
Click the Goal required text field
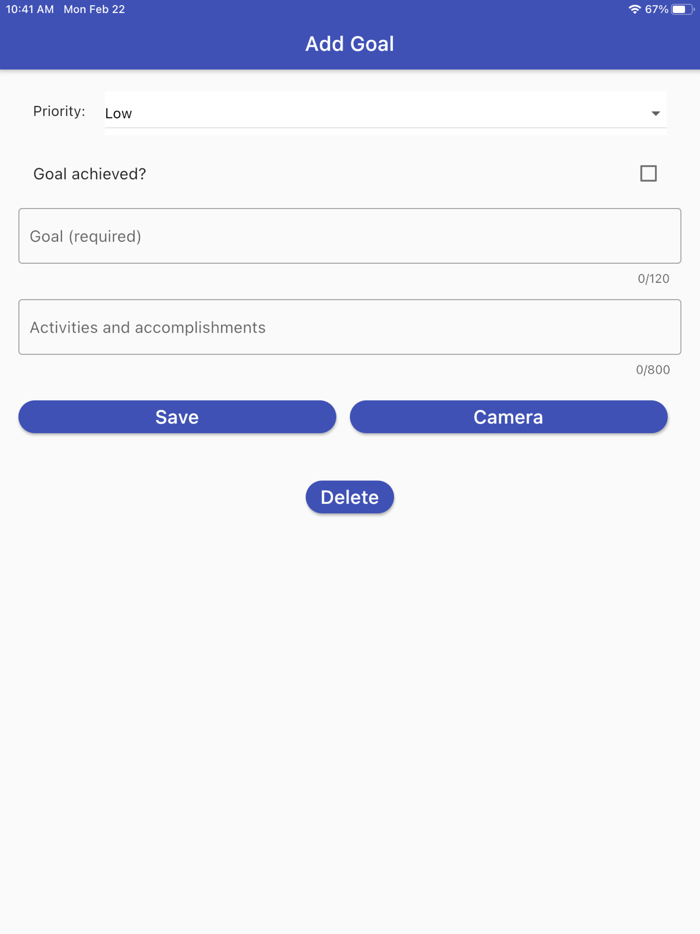click(x=349, y=235)
